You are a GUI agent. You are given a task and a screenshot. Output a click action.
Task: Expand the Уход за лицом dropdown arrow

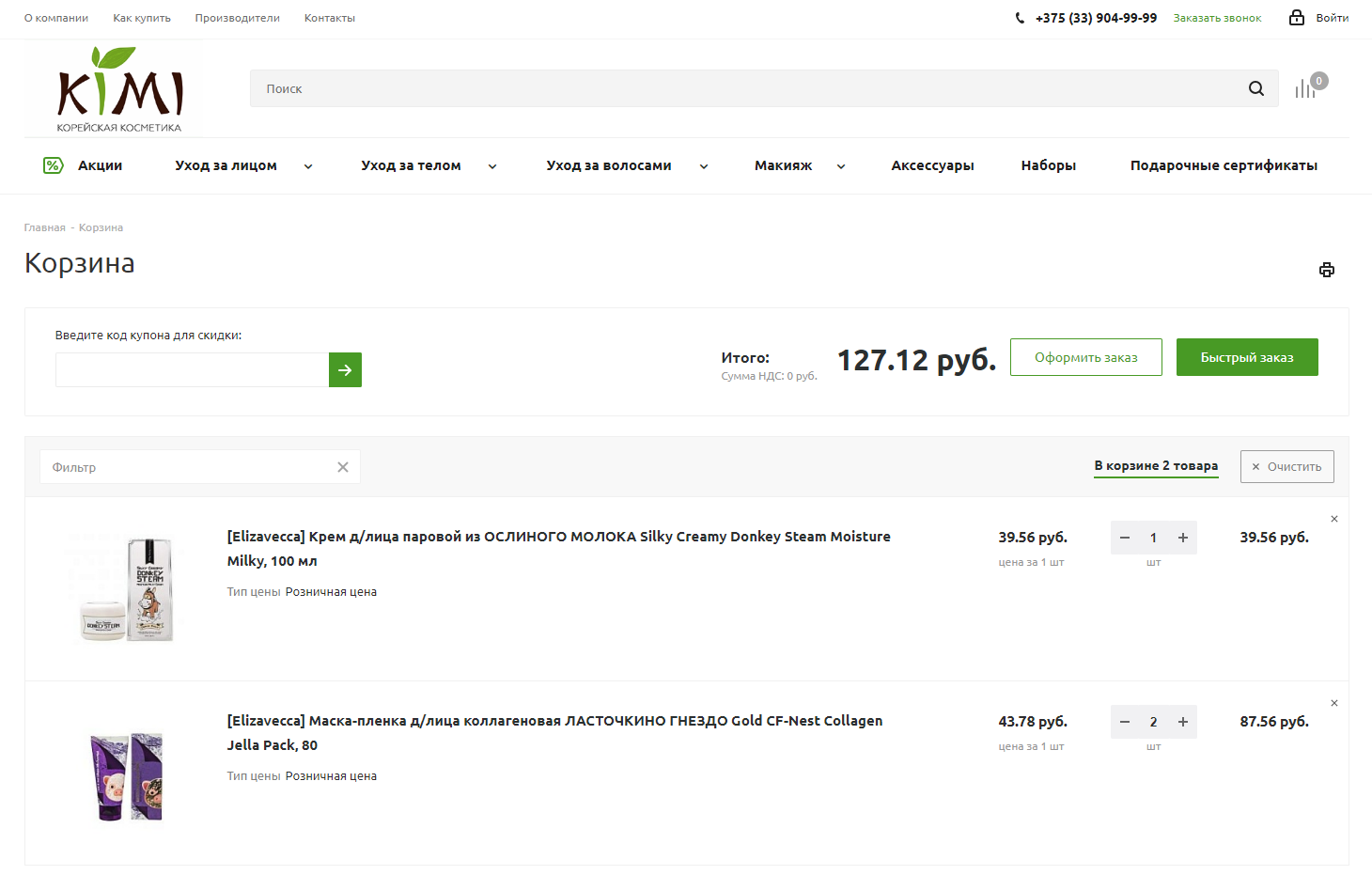[308, 166]
